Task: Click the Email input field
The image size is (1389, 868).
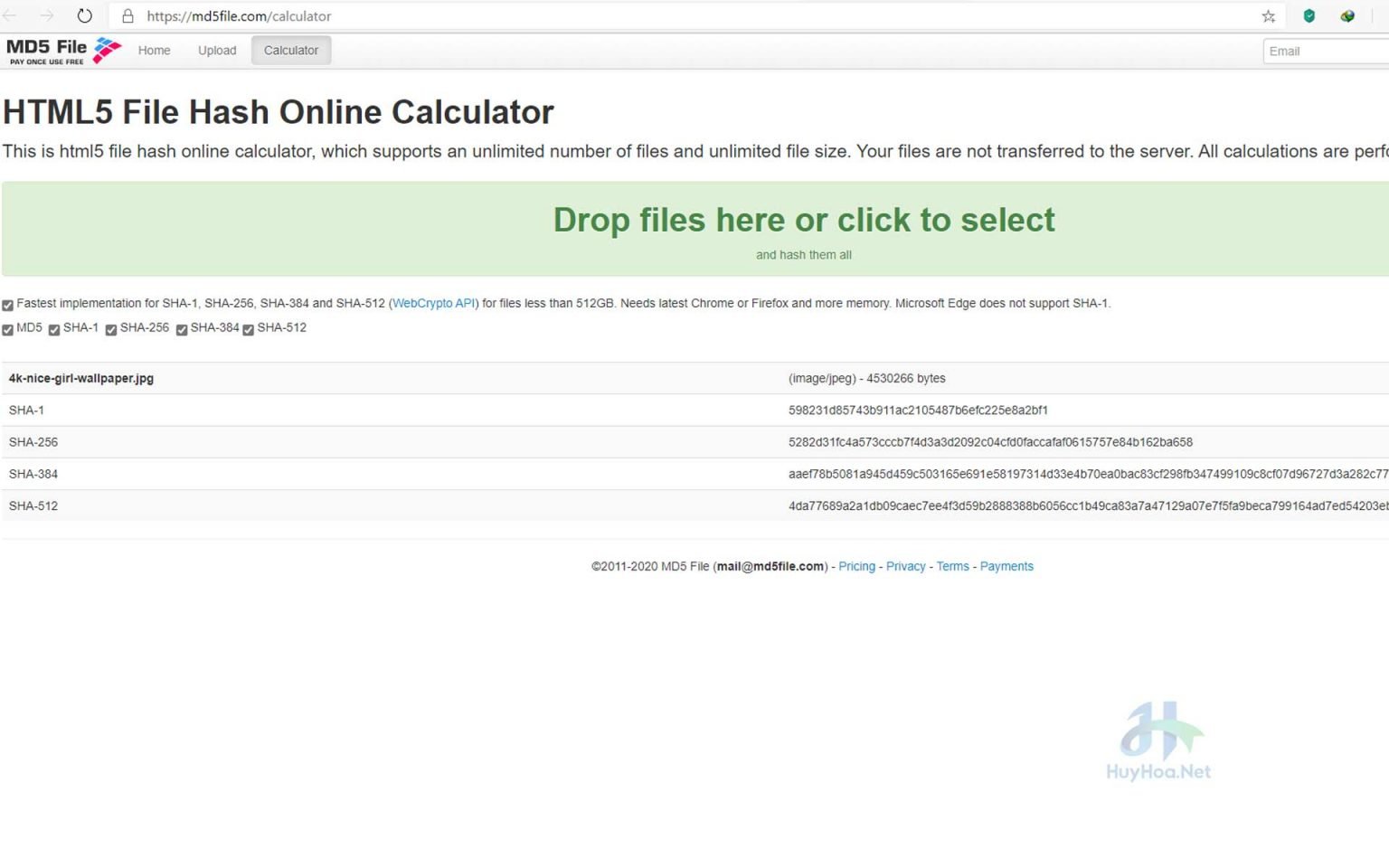Action: (x=1325, y=52)
